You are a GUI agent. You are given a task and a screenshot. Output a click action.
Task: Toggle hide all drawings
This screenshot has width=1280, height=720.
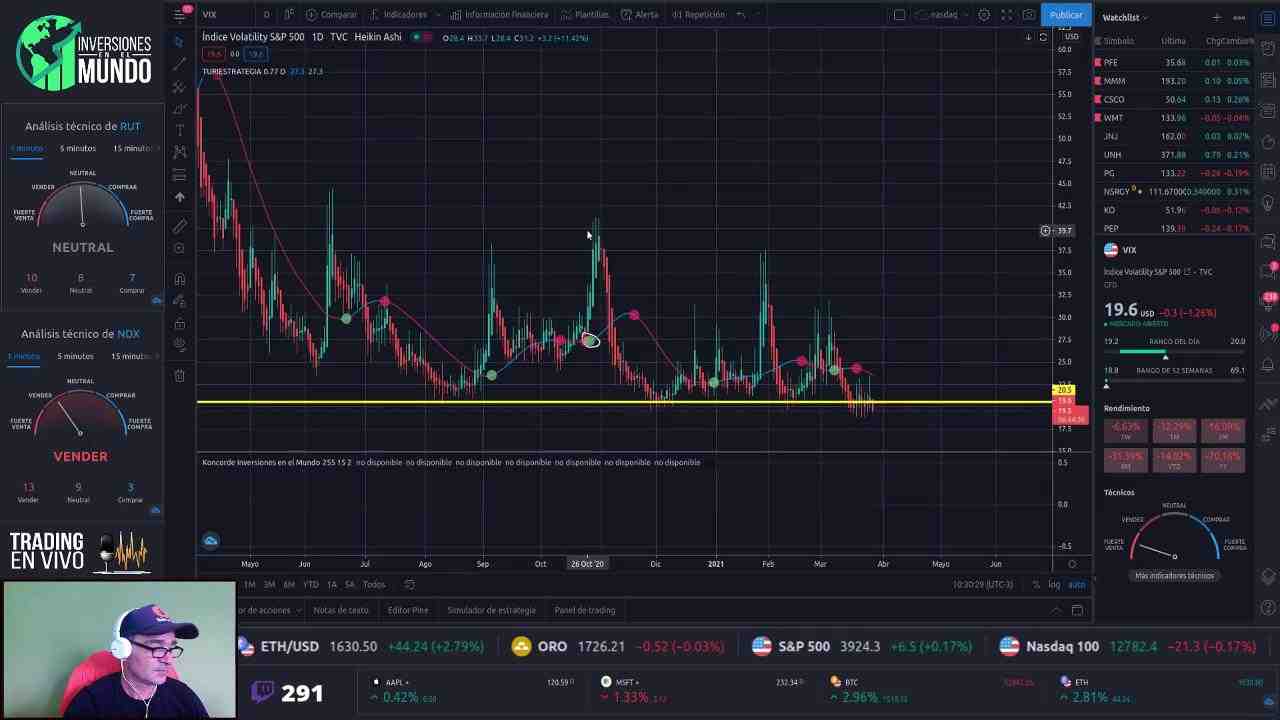179,345
